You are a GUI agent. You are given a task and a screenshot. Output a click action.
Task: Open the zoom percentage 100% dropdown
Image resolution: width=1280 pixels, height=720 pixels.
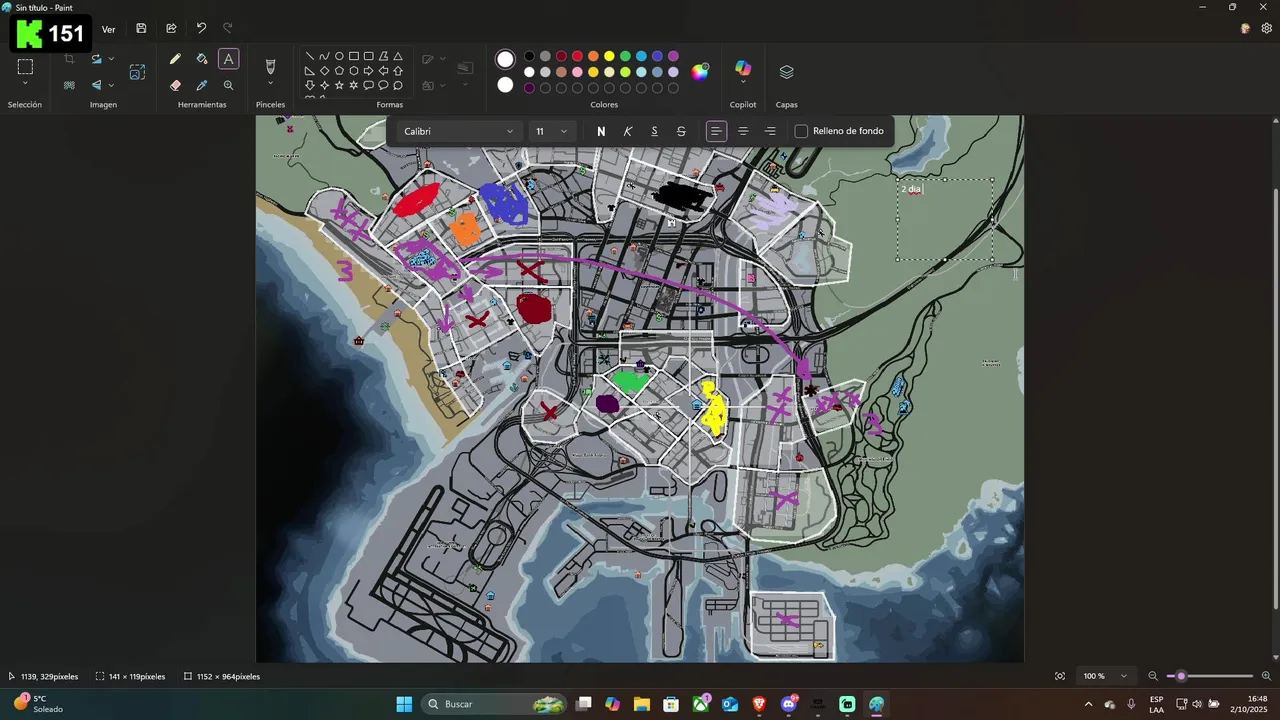point(1106,676)
